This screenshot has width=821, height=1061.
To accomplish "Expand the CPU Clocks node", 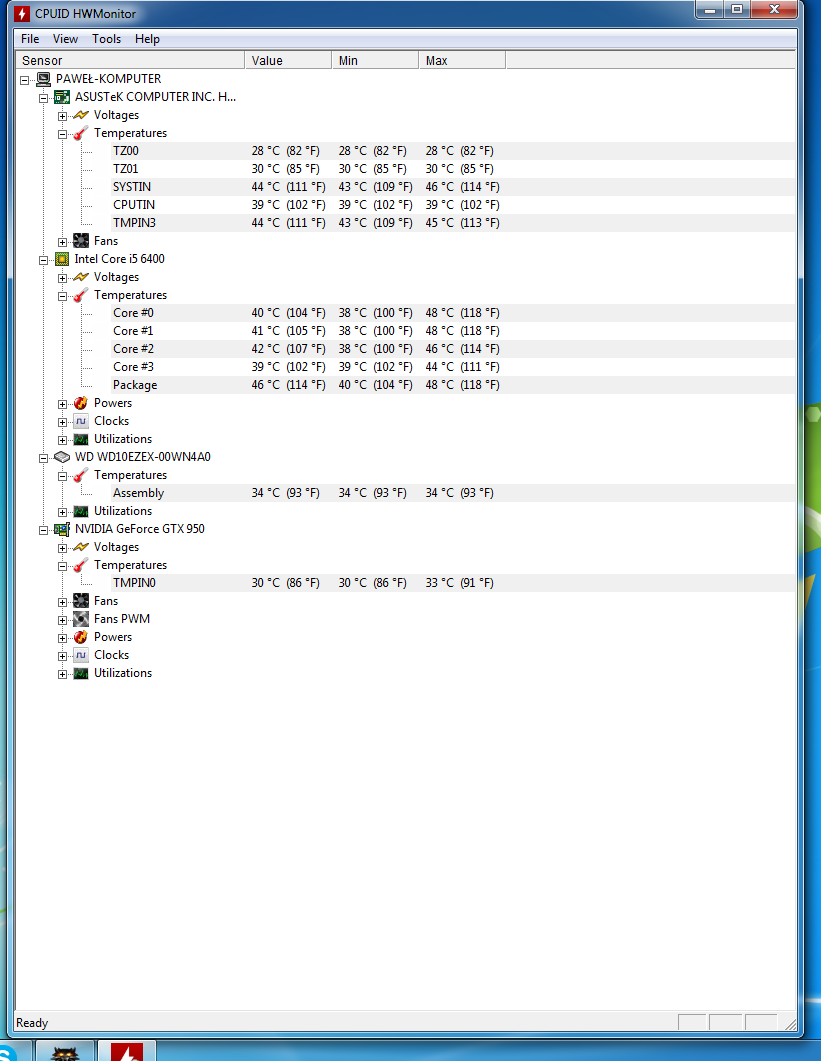I will (x=62, y=422).
